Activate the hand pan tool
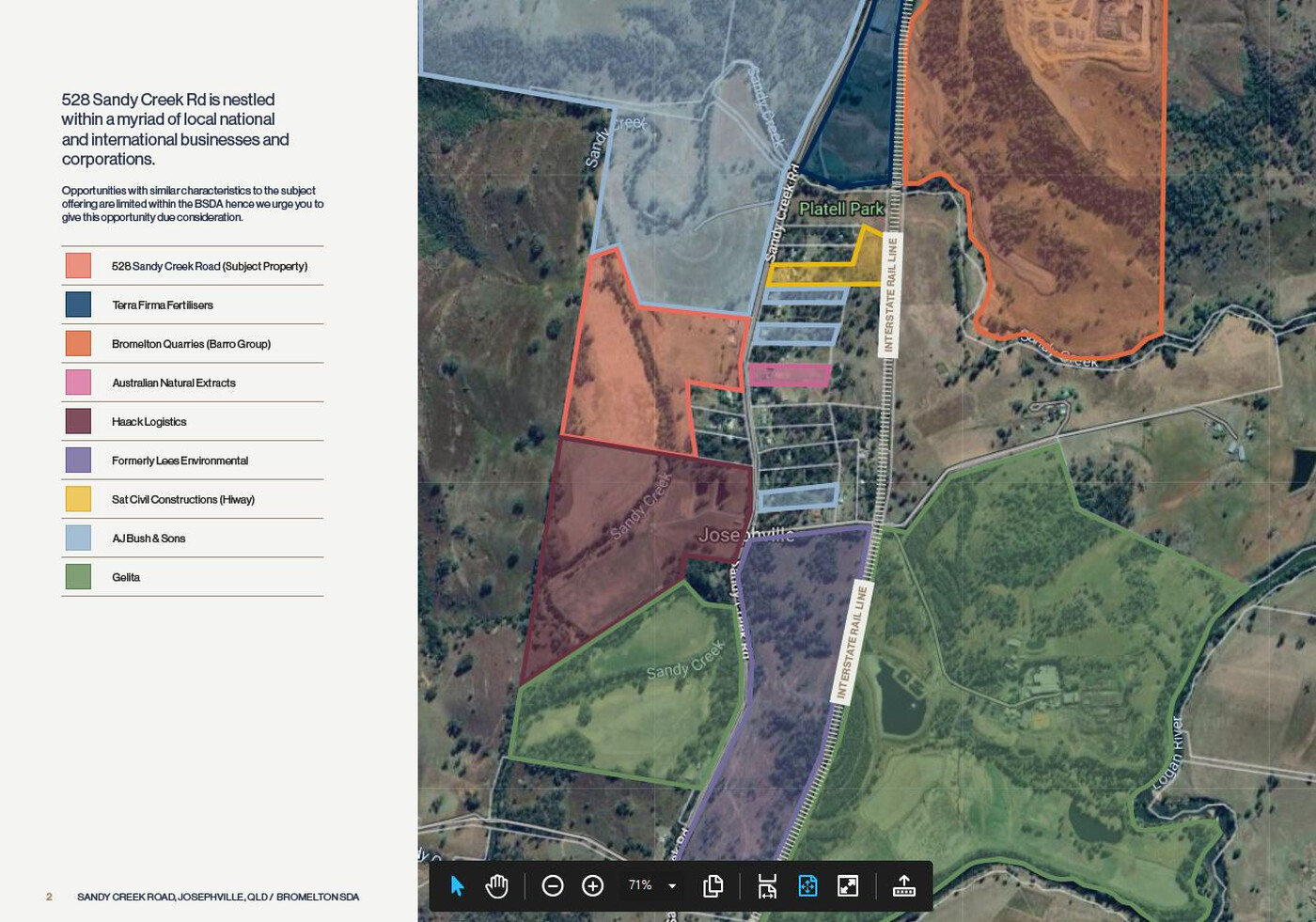Viewport: 1316px width, 922px height. [x=496, y=885]
